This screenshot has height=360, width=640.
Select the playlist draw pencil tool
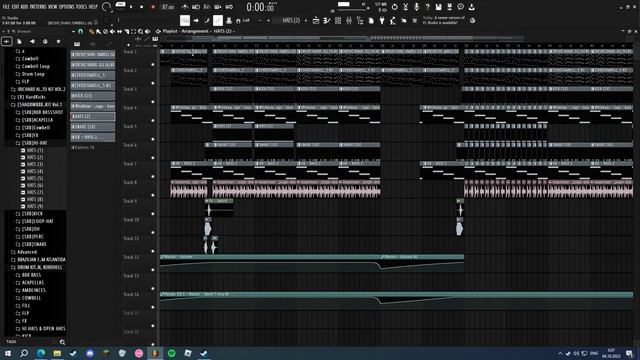click(x=91, y=31)
